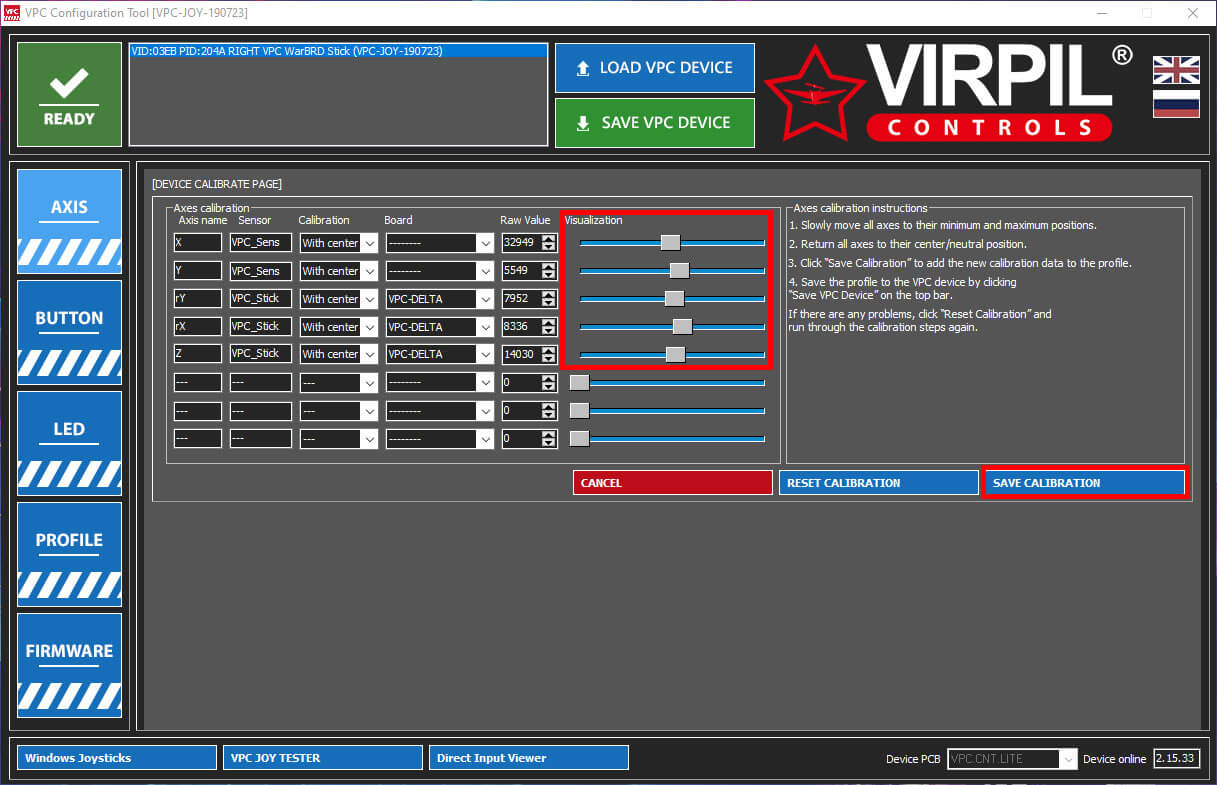This screenshot has width=1217, height=785.
Task: Click SAVE VPC DEVICE button
Action: pos(655,123)
